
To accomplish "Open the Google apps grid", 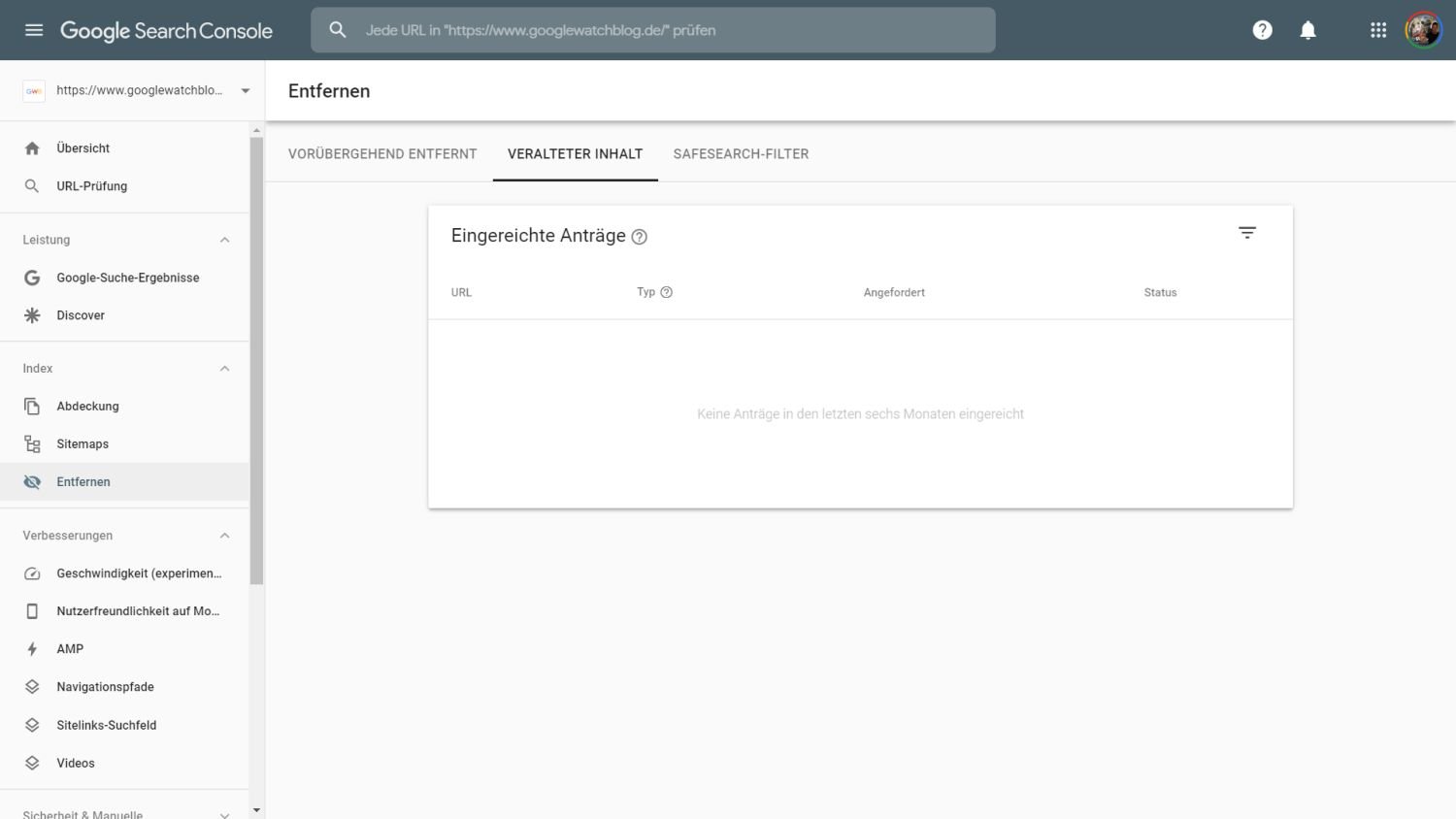I will [x=1377, y=30].
